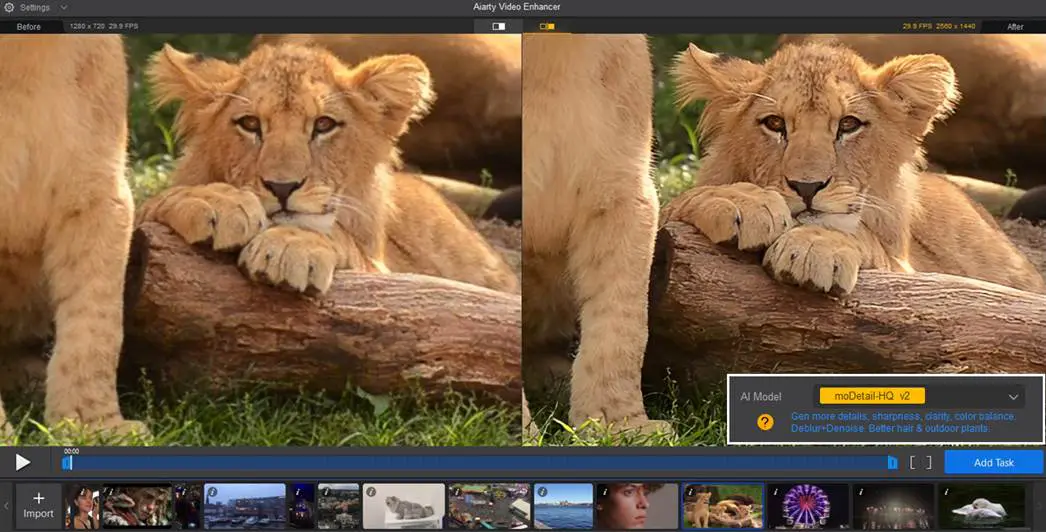Image resolution: width=1046 pixels, height=532 pixels.
Task: Click the Add Task button
Action: pos(993,463)
